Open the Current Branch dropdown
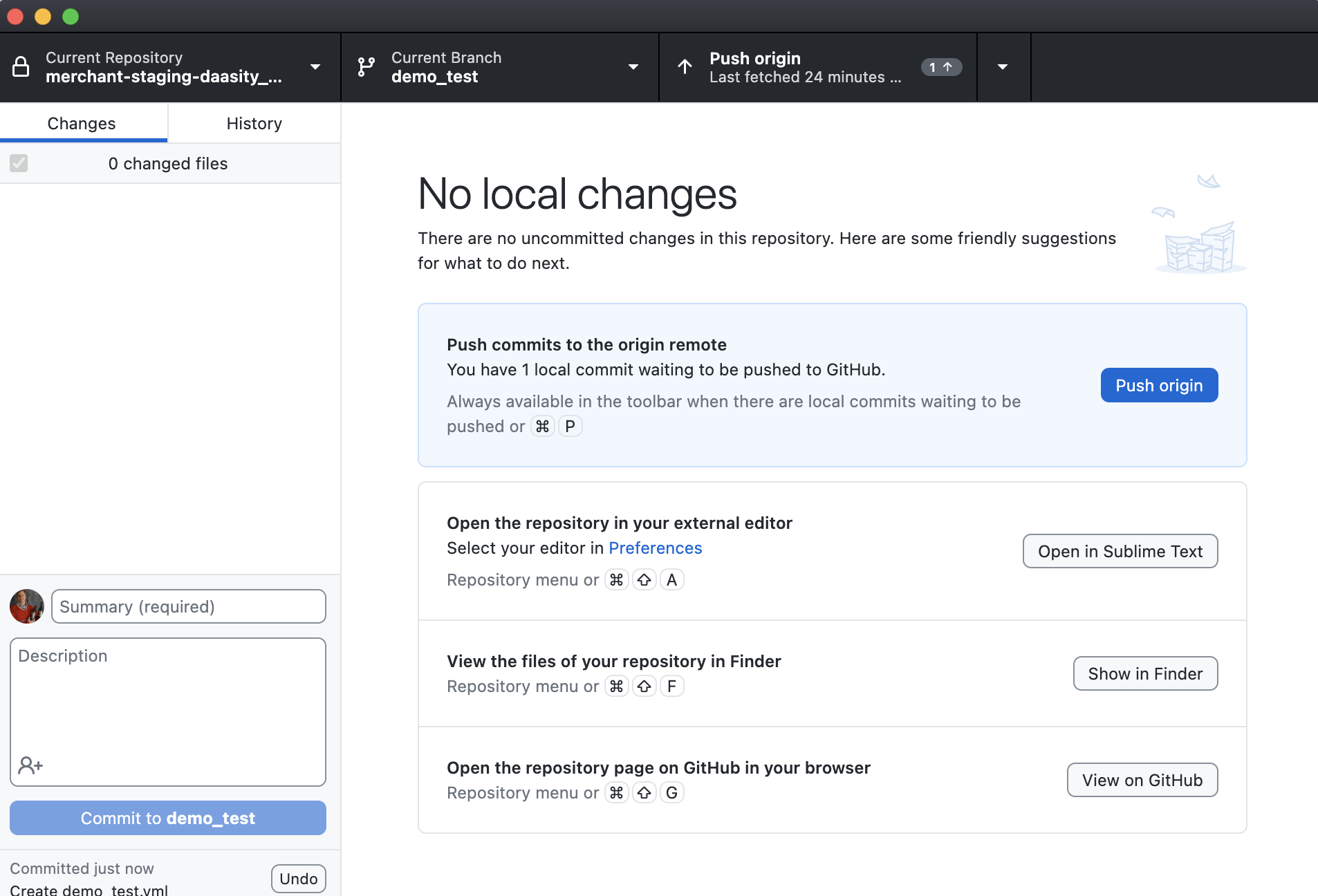 pyautogui.click(x=633, y=67)
